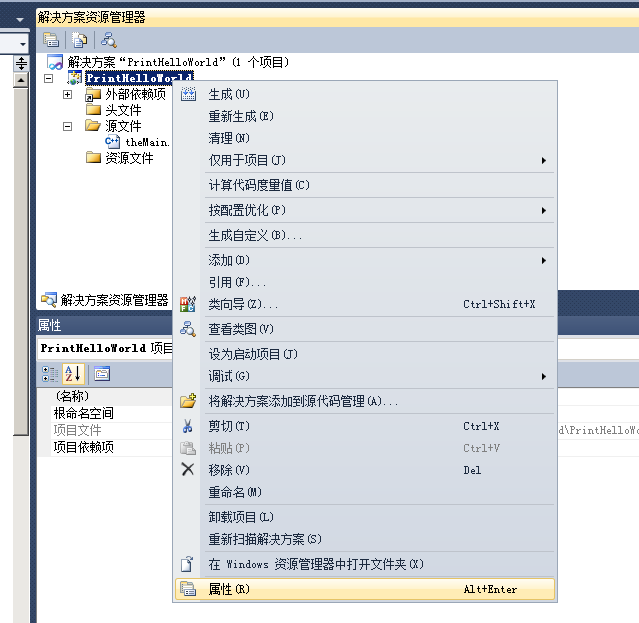Viewport: 639px width, 623px height.
Task: Select the 解决方案 "PrintHelloWorld" root node
Action: pyautogui.click(x=178, y=62)
